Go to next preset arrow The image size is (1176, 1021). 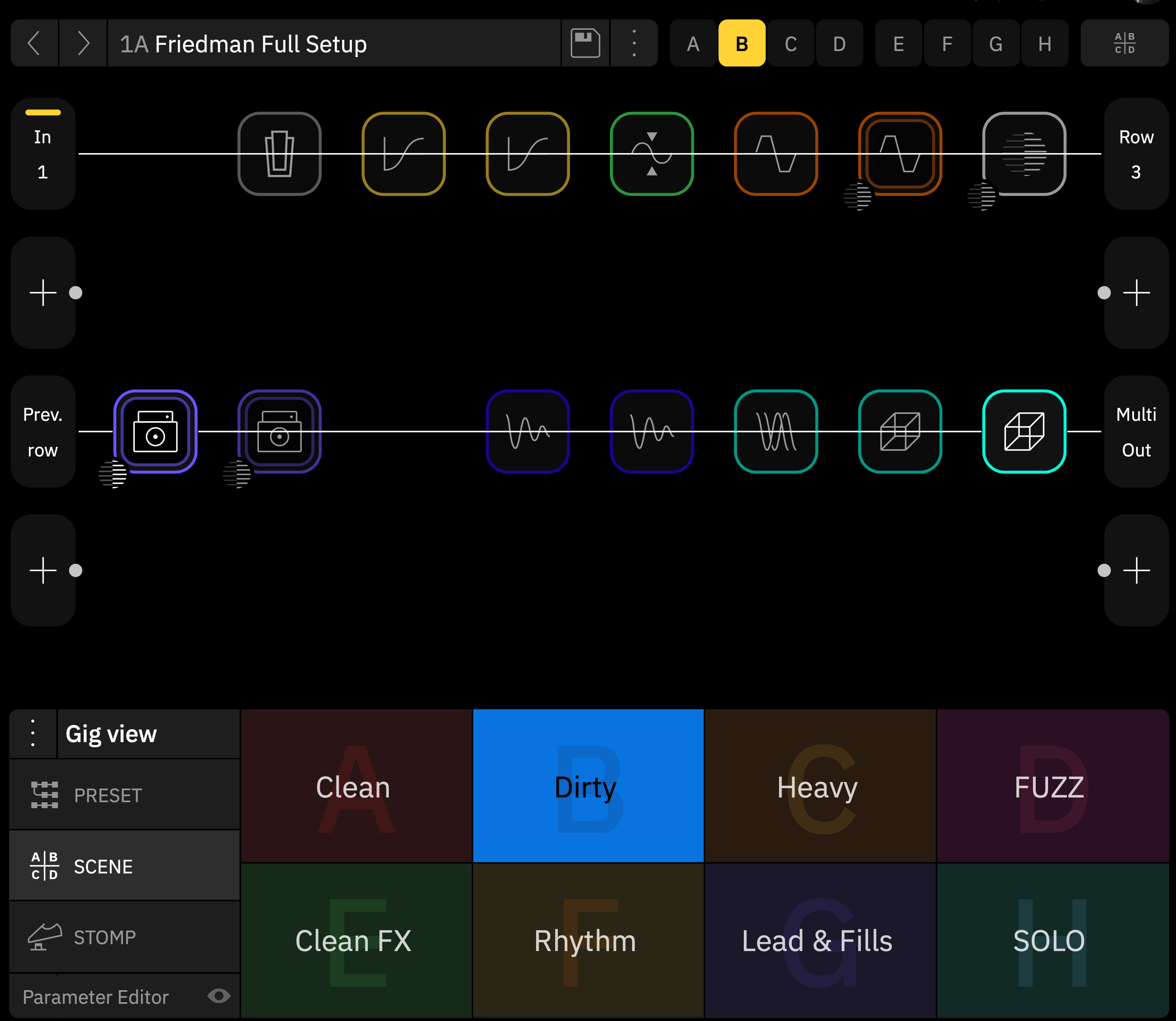pos(83,43)
